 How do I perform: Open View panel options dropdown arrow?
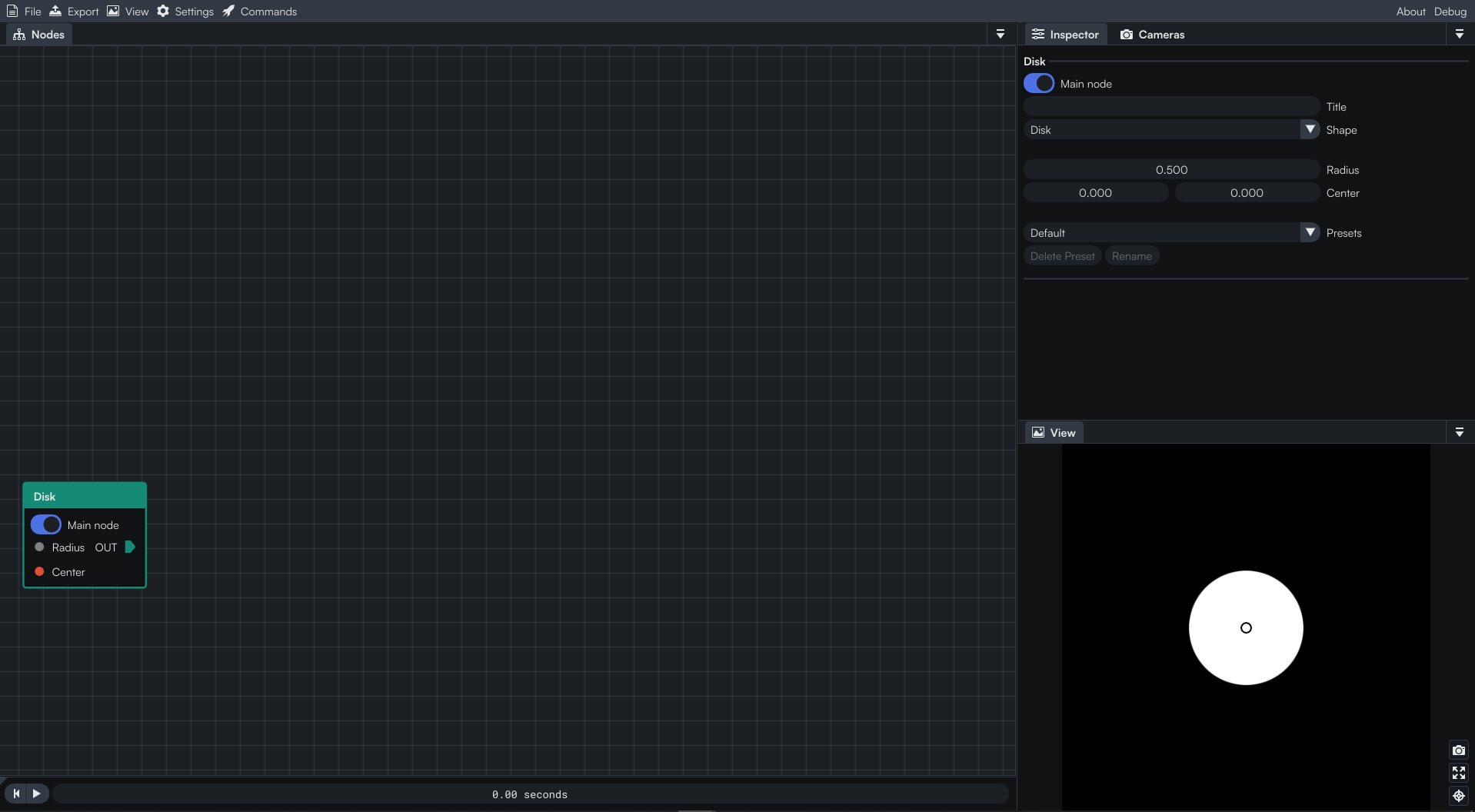tap(1460, 433)
